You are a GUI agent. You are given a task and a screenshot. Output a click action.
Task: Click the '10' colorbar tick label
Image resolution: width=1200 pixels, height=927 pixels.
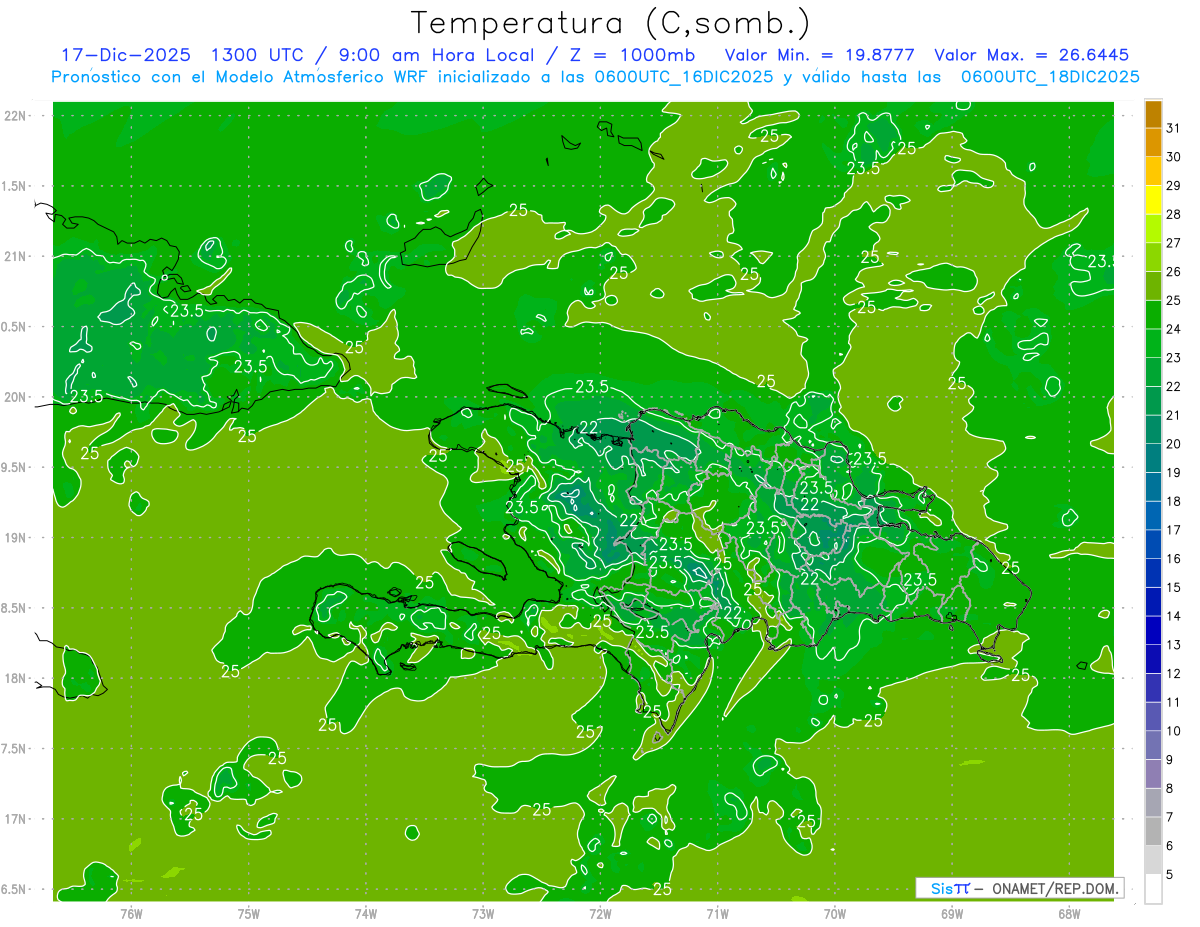(x=1174, y=731)
